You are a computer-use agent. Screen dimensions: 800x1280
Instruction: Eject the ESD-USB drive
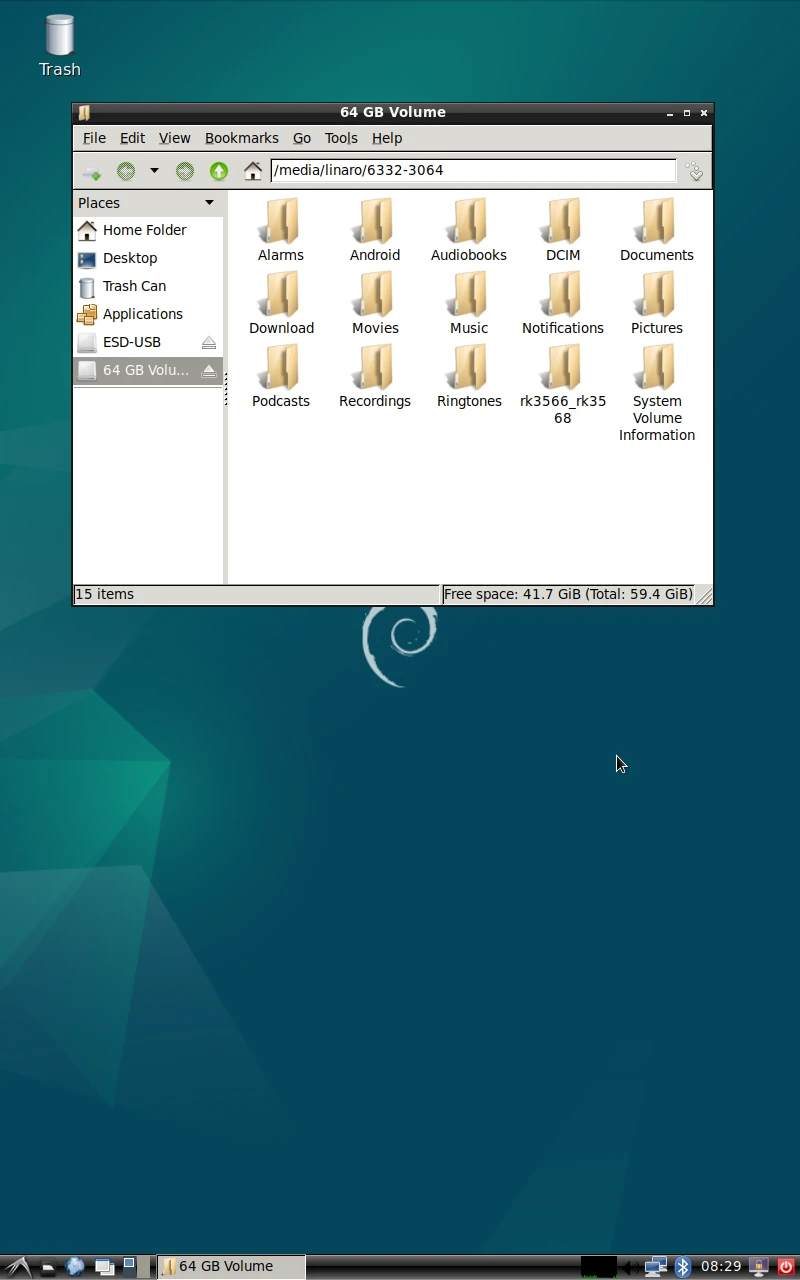(209, 342)
